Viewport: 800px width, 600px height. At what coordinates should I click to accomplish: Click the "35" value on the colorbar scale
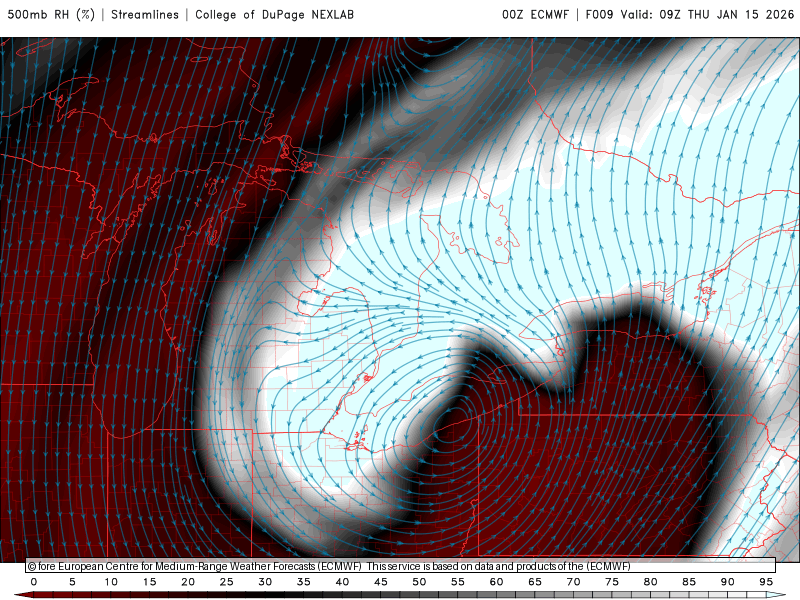point(304,582)
